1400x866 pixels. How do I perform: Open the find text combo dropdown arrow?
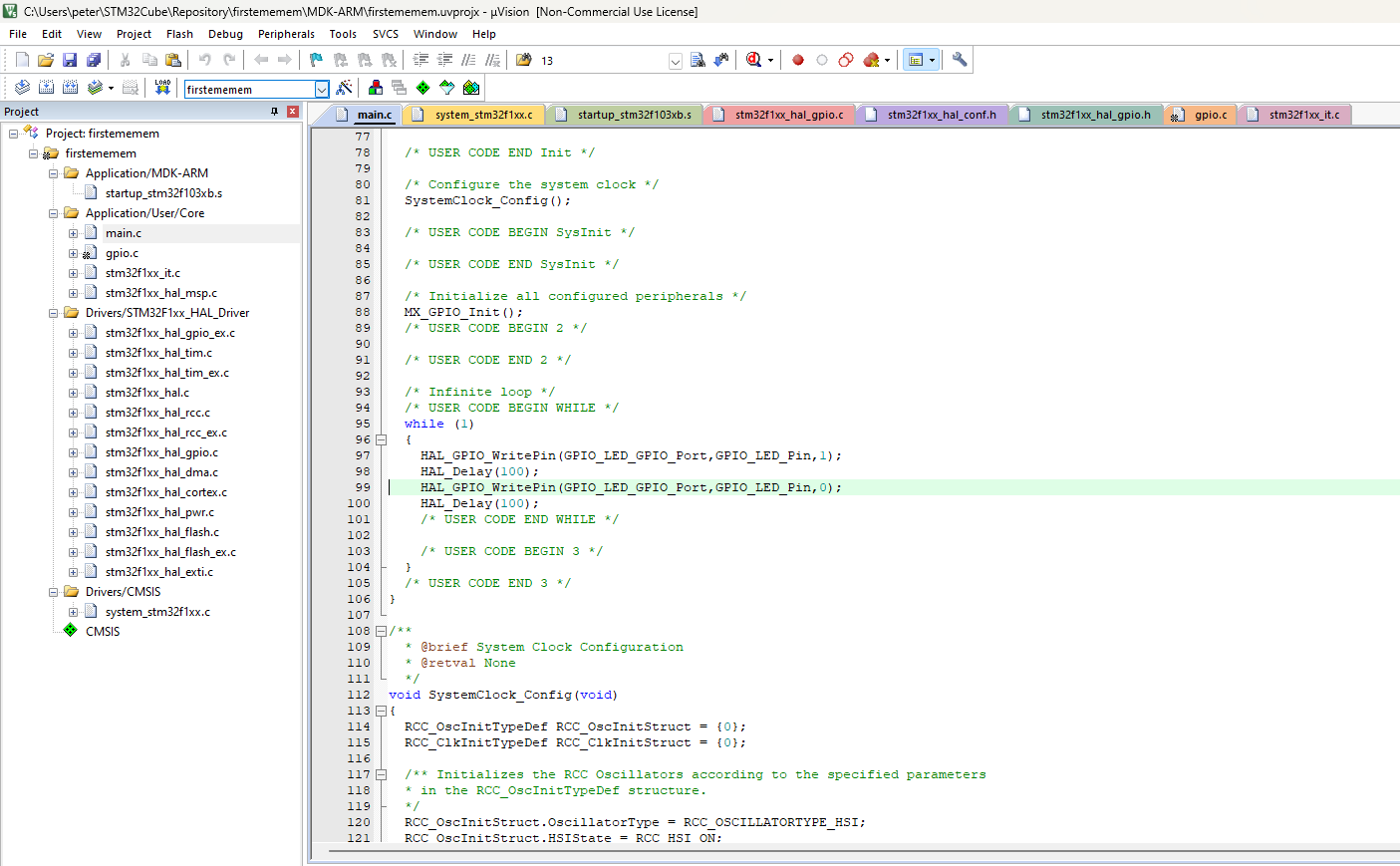(x=676, y=61)
